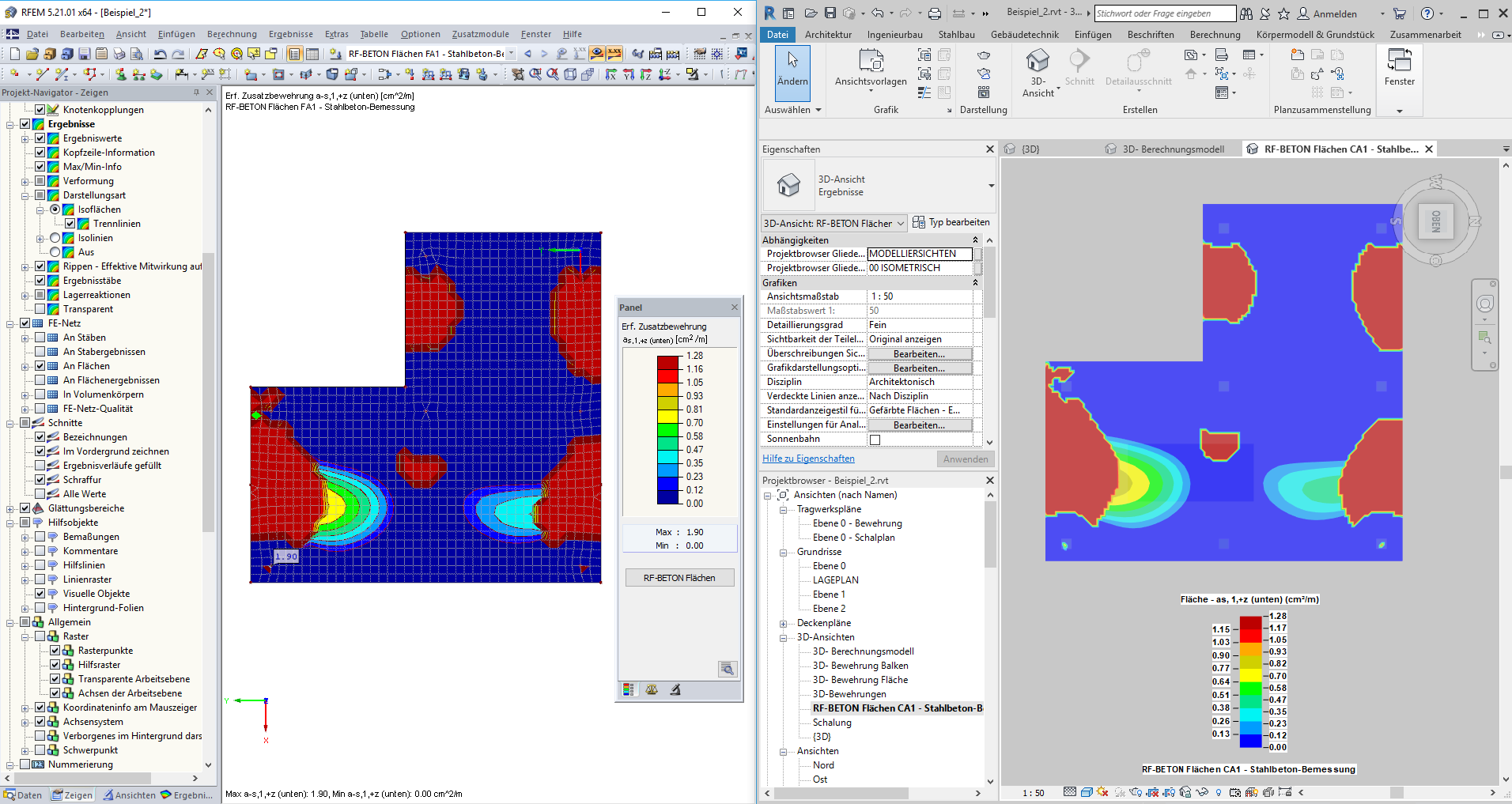
Task: Expand Deckenpläne in the Projektbrowser
Action: (781, 623)
